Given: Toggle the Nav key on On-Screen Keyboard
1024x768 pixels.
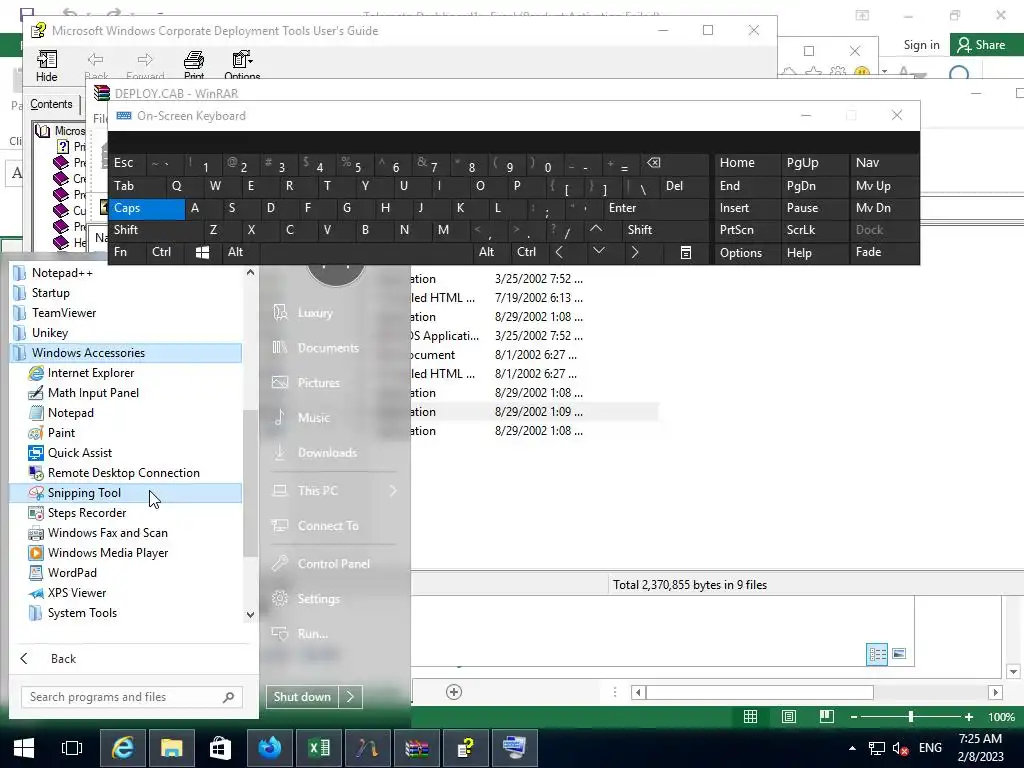Looking at the screenshot, I should (x=884, y=163).
